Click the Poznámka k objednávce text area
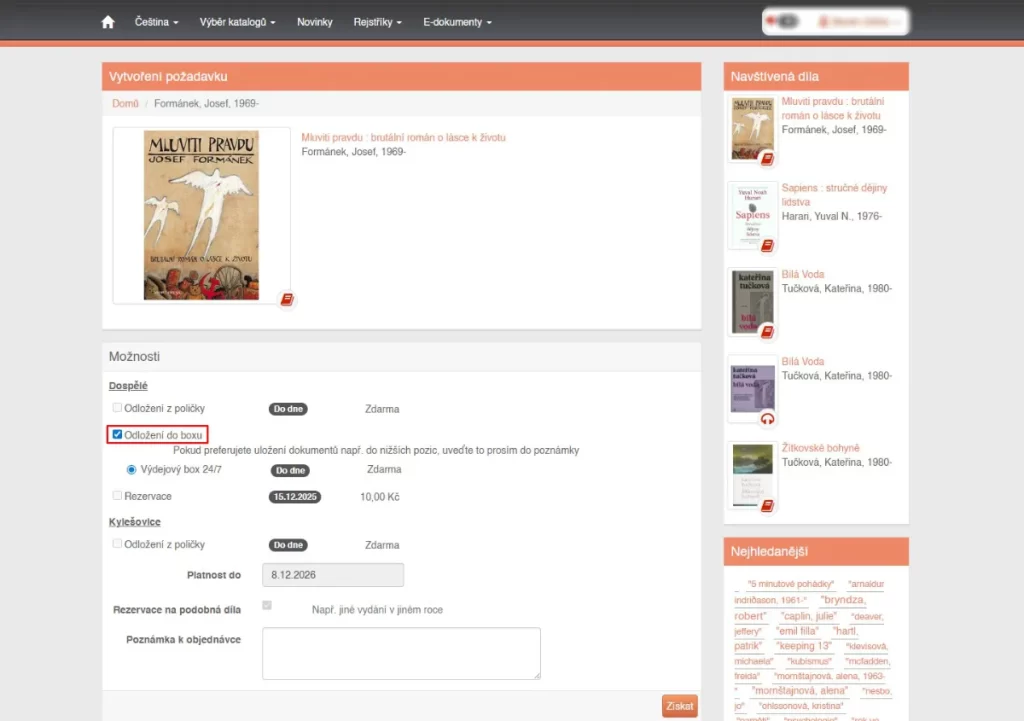 pos(401,654)
